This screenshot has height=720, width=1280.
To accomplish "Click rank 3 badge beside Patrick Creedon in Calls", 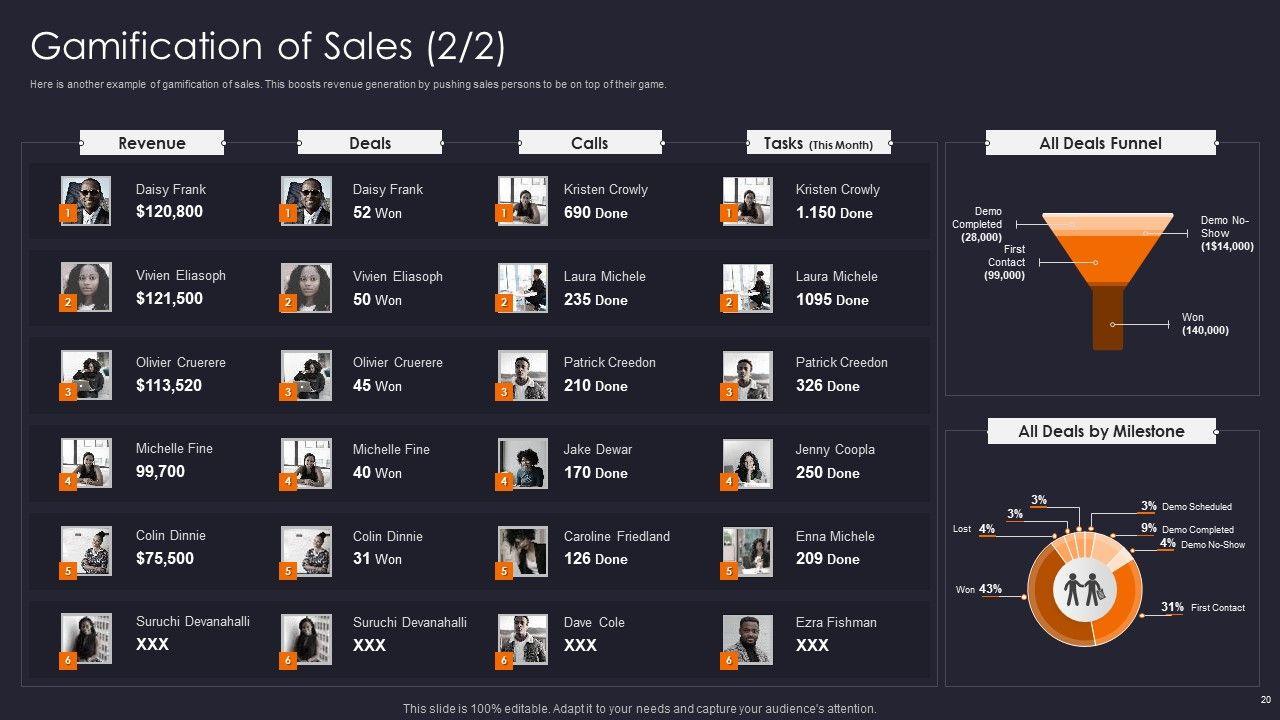I will (x=504, y=392).
